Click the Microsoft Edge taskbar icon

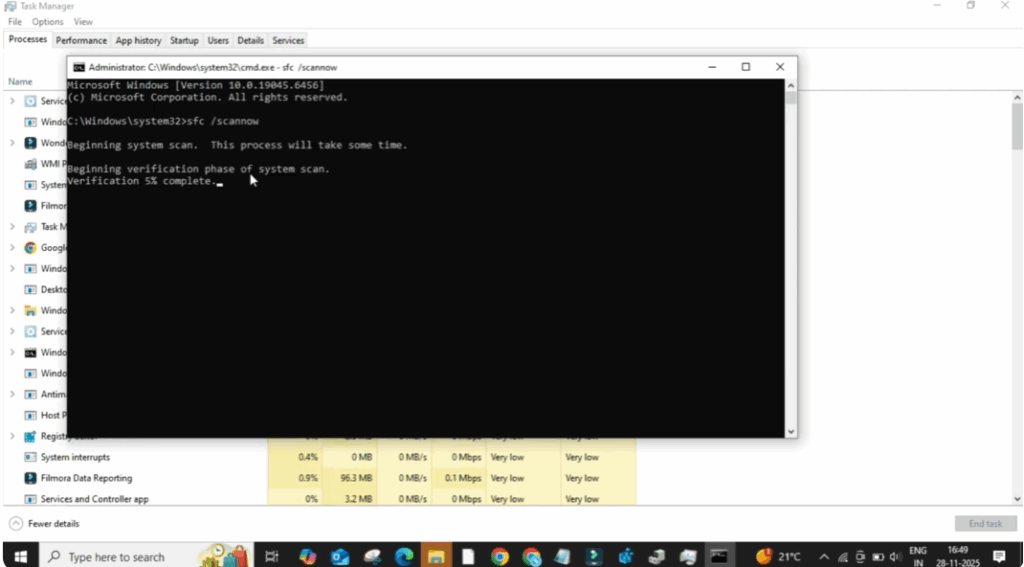404,556
